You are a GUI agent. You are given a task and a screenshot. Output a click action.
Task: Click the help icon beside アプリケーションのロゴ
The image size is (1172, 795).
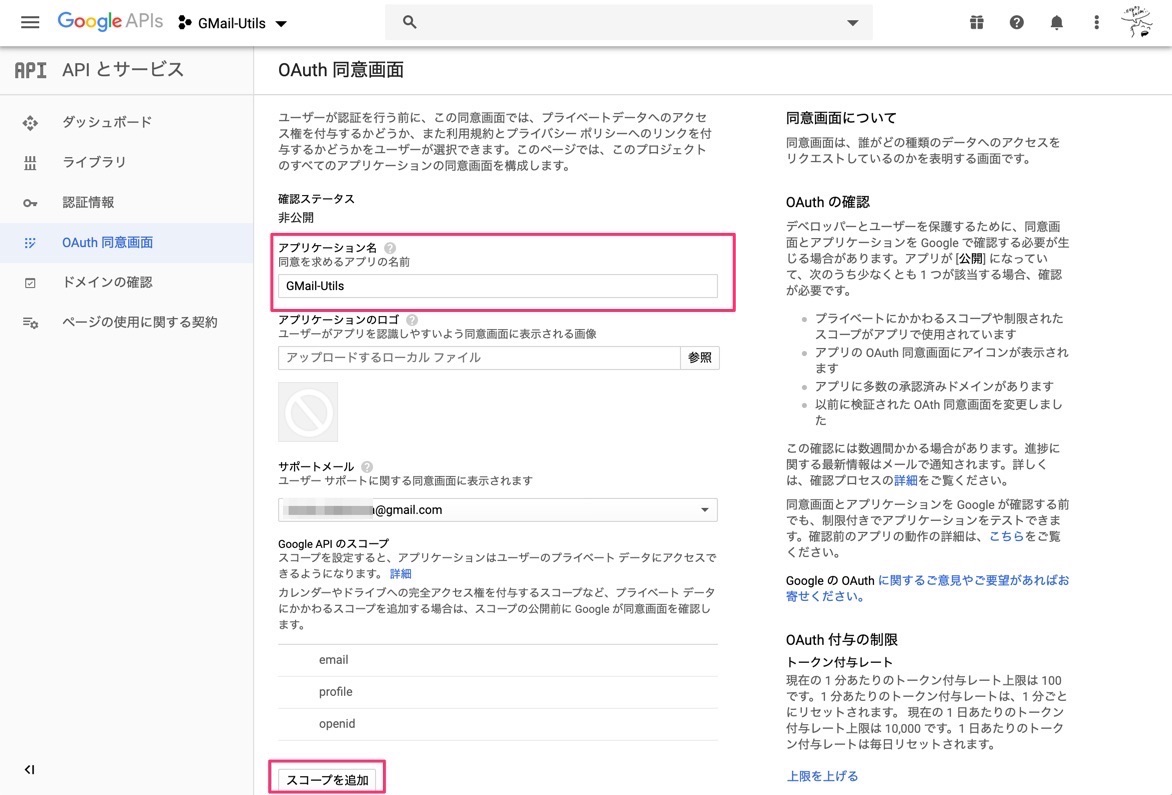pos(412,321)
